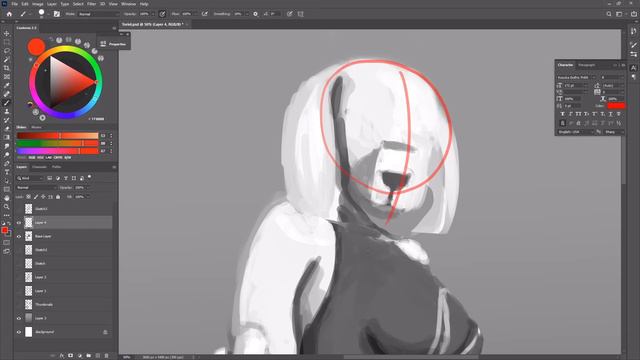Open the Filter menu
This screenshot has height=360, width=640.
(91, 4)
